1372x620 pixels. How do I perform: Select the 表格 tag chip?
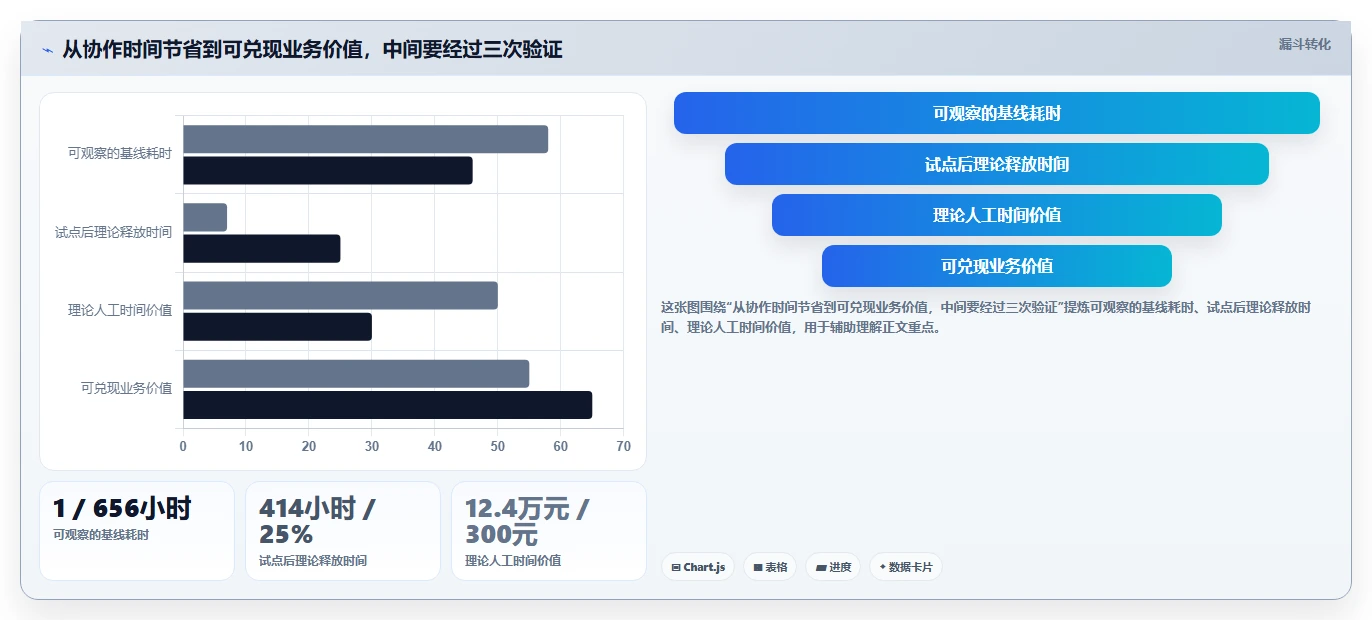click(x=770, y=567)
